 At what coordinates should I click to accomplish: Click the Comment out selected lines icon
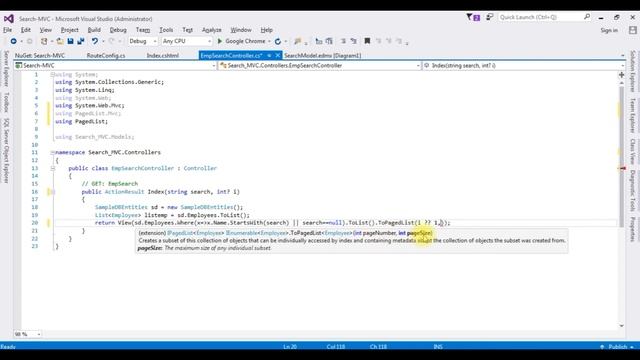[x=319, y=41]
